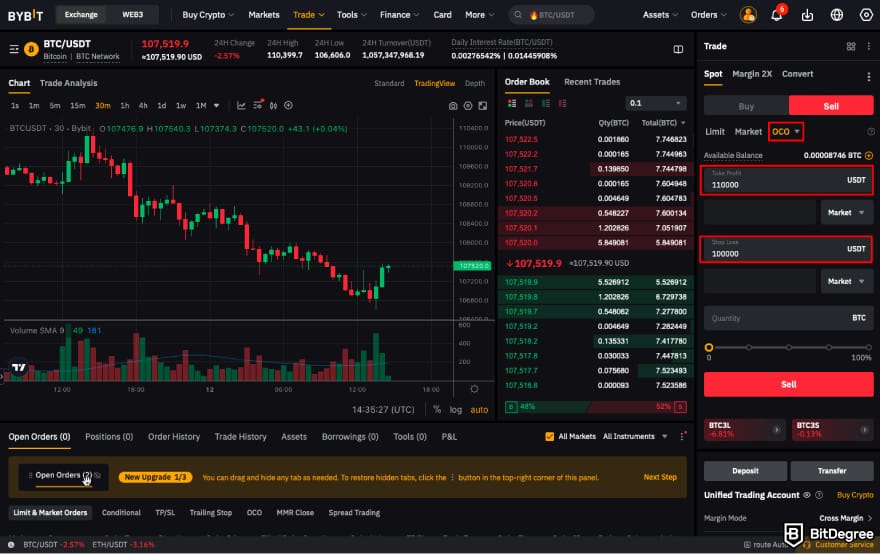Image resolution: width=880 pixels, height=554 pixels.
Task: Click Next Step in upgrade banner
Action: click(660, 477)
